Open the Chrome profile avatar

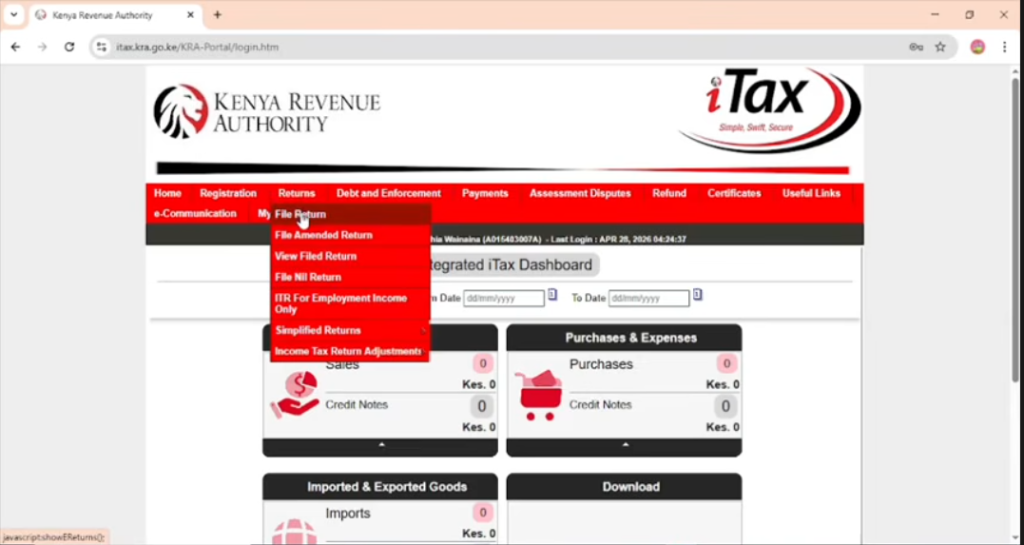978,47
